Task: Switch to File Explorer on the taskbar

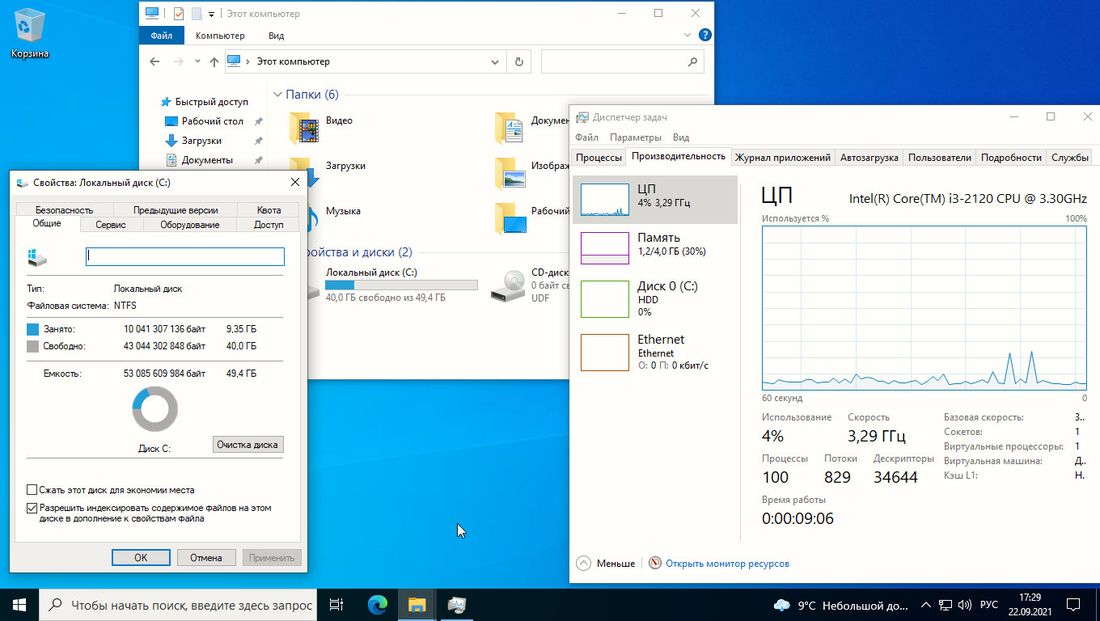Action: [417, 605]
